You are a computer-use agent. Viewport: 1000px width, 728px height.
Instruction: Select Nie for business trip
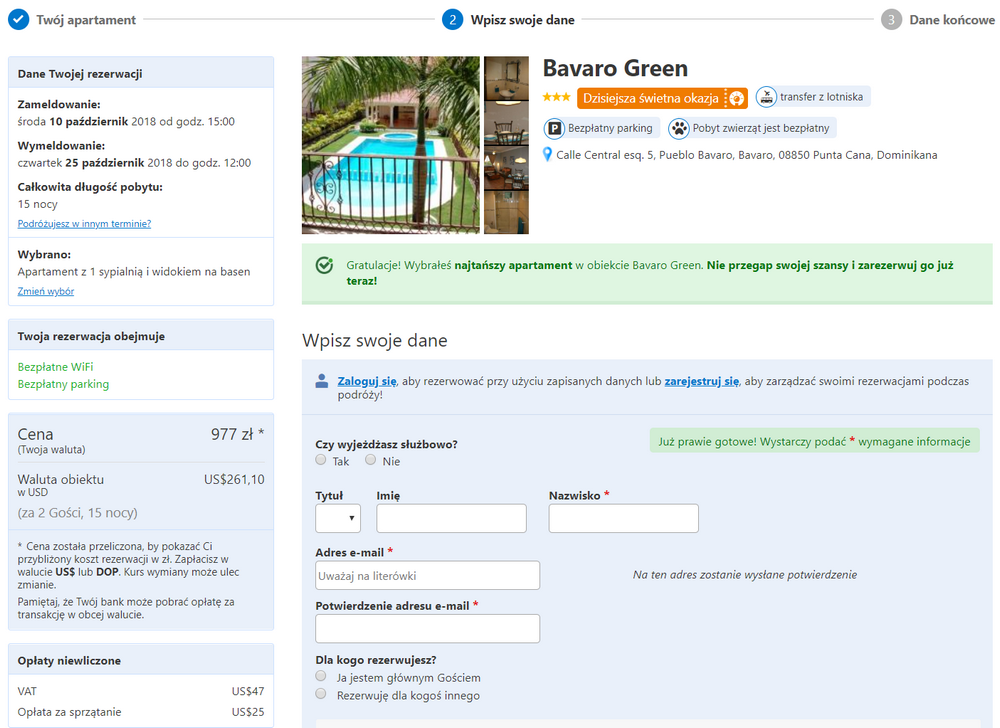click(x=371, y=460)
